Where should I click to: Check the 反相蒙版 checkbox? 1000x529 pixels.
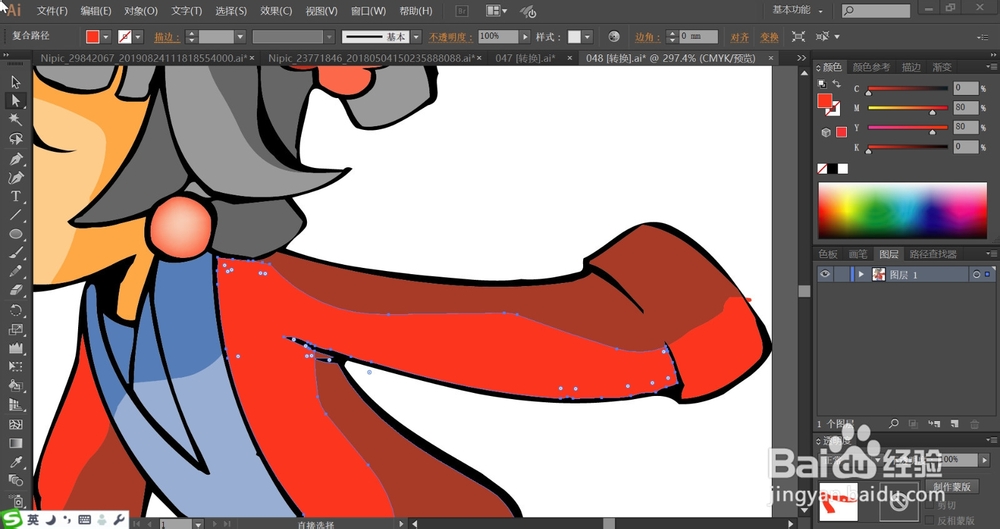(930, 520)
